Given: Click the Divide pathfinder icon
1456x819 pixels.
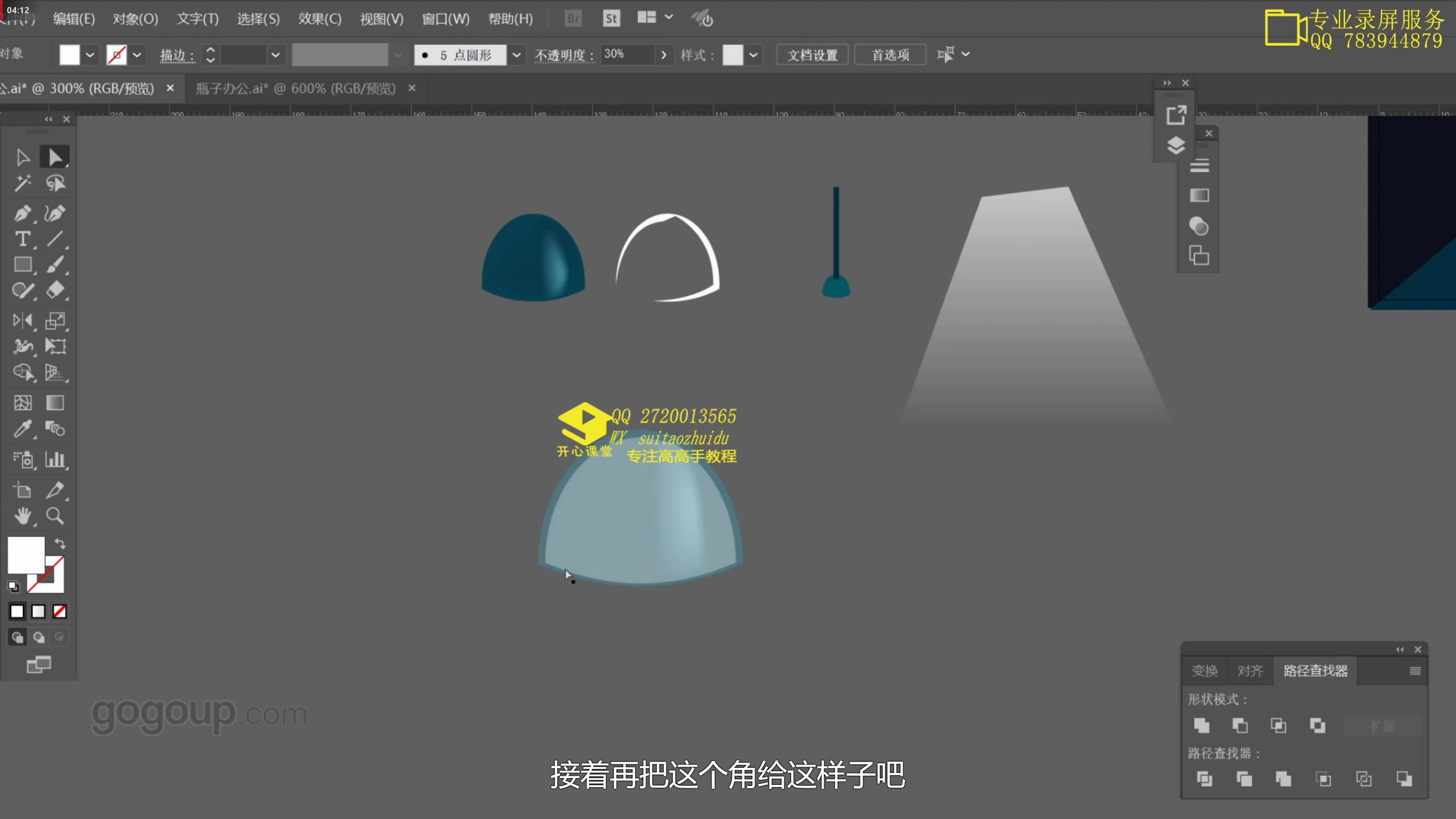Looking at the screenshot, I should pos(1205,780).
